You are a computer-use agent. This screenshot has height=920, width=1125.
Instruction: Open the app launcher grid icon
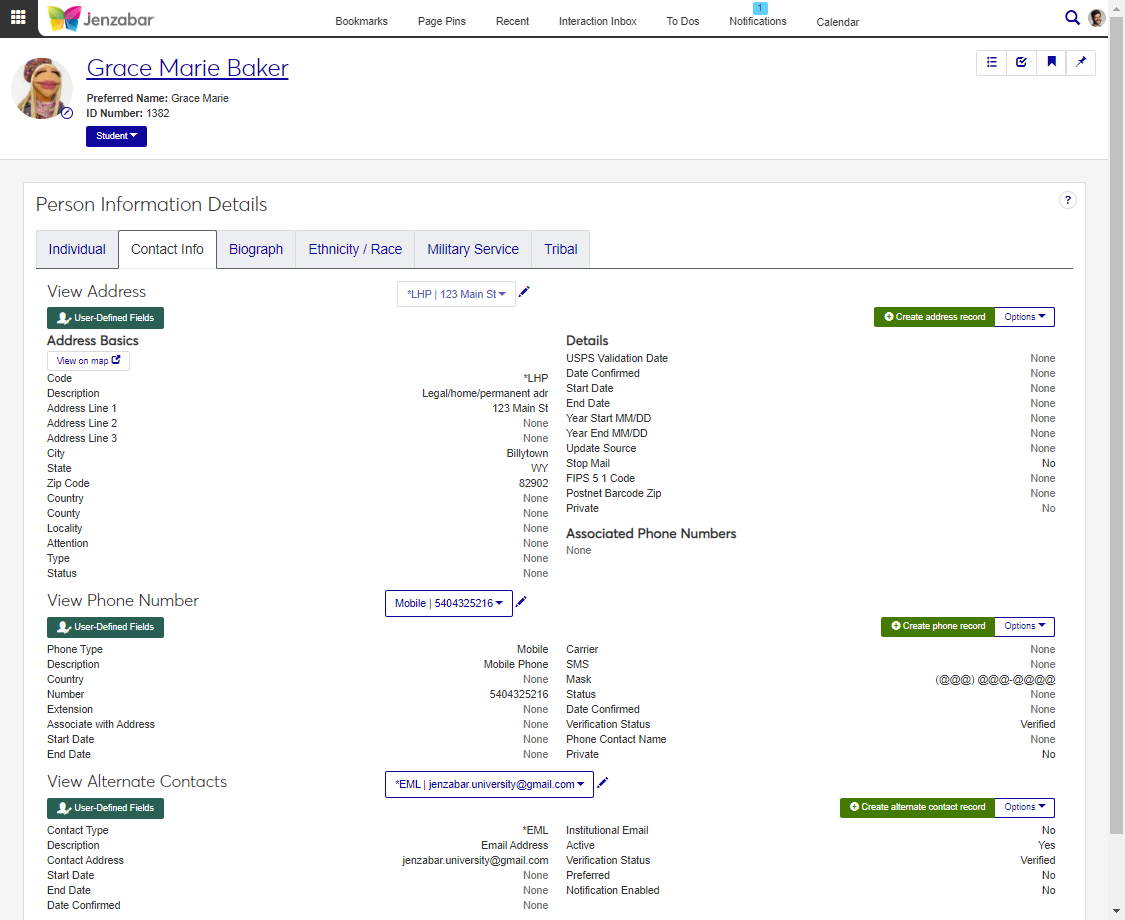(x=18, y=18)
